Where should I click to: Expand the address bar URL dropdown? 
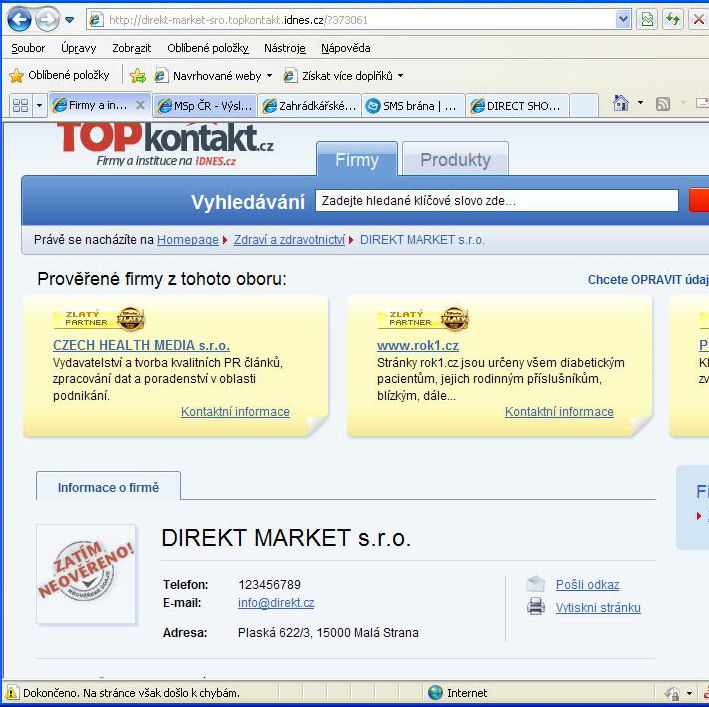point(623,19)
